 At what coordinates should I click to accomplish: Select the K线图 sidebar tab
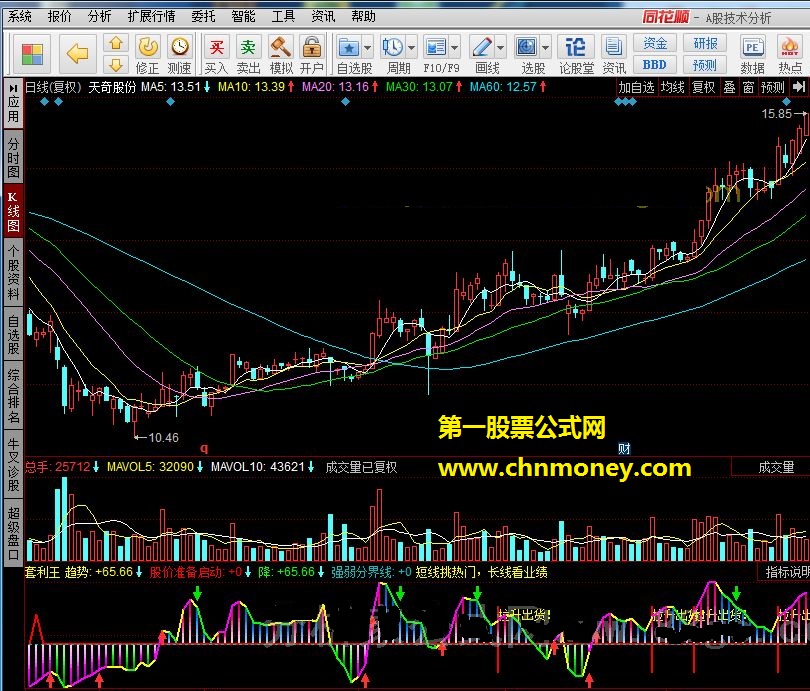13,211
